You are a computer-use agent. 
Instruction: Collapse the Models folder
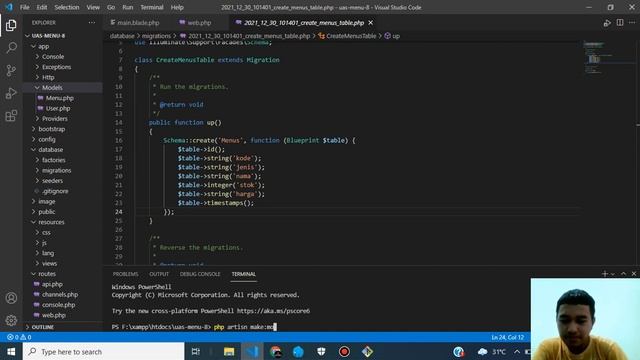coord(52,88)
